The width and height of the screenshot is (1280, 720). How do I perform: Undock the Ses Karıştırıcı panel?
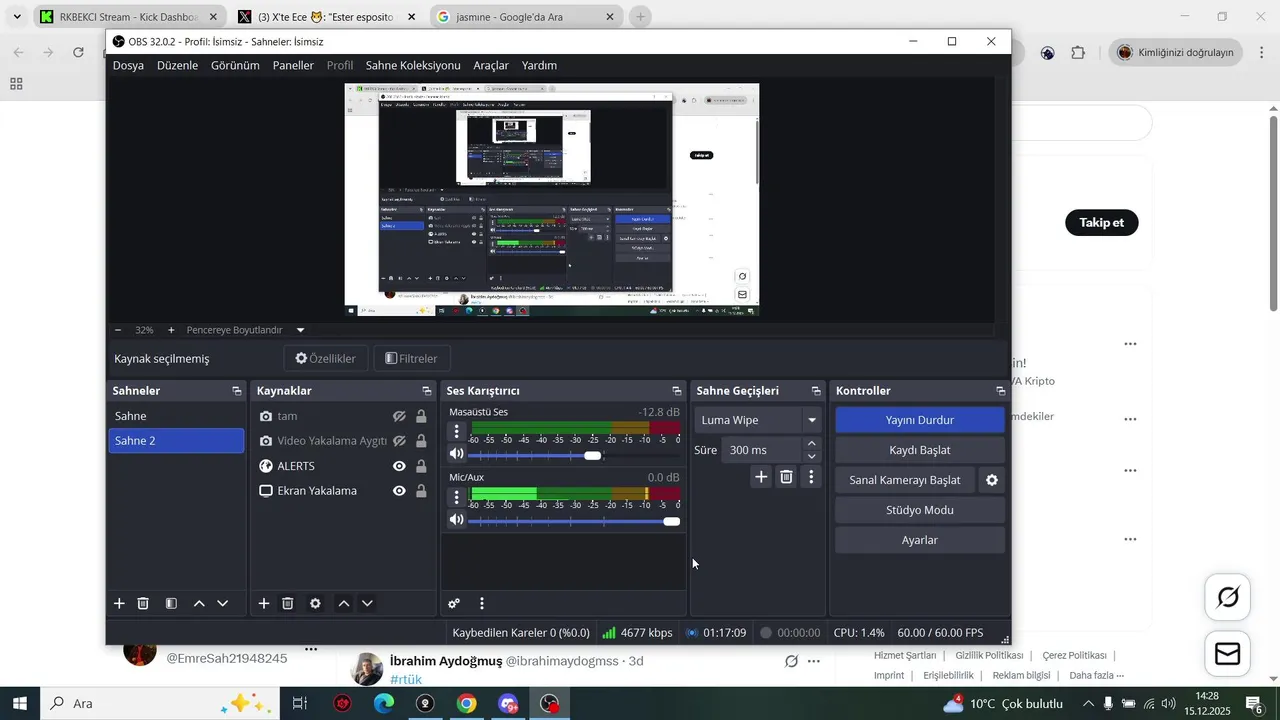tap(677, 391)
